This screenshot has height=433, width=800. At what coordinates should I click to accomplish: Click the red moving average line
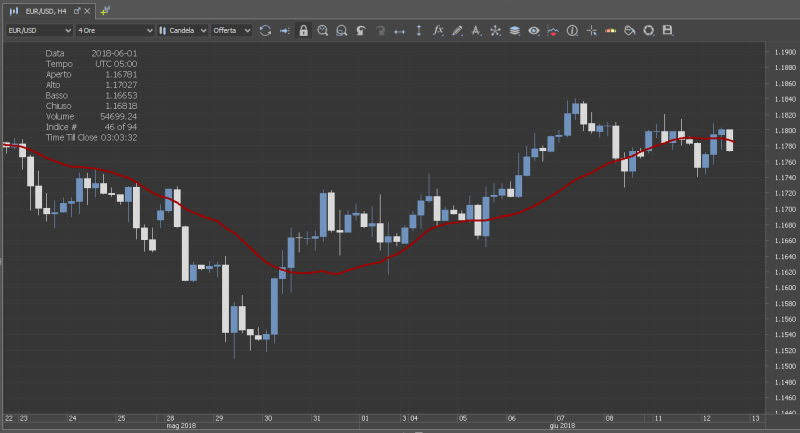tap(300, 271)
